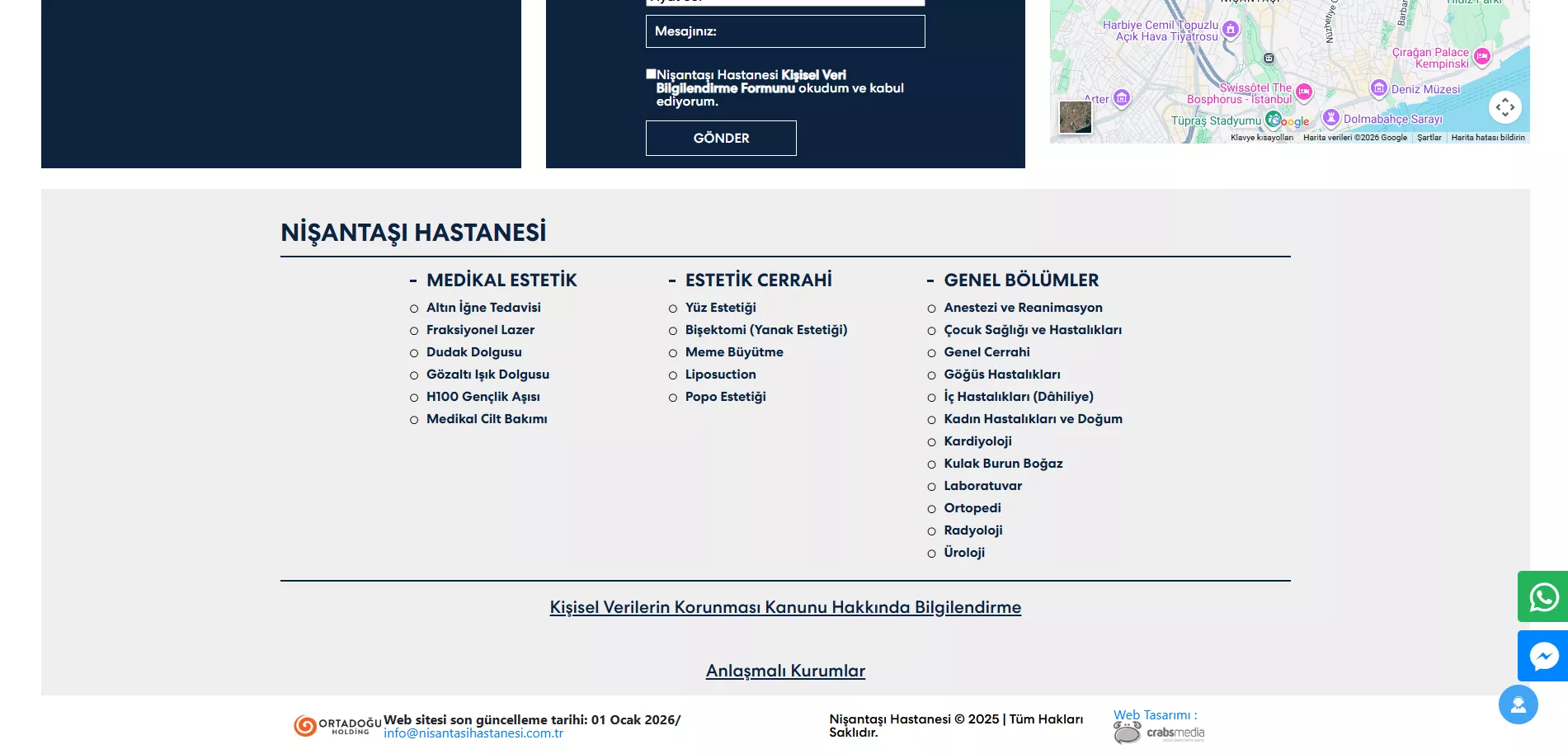The image size is (1568, 754).
Task: Open the Anlaşmalı Kurumlar link
Action: point(785,671)
